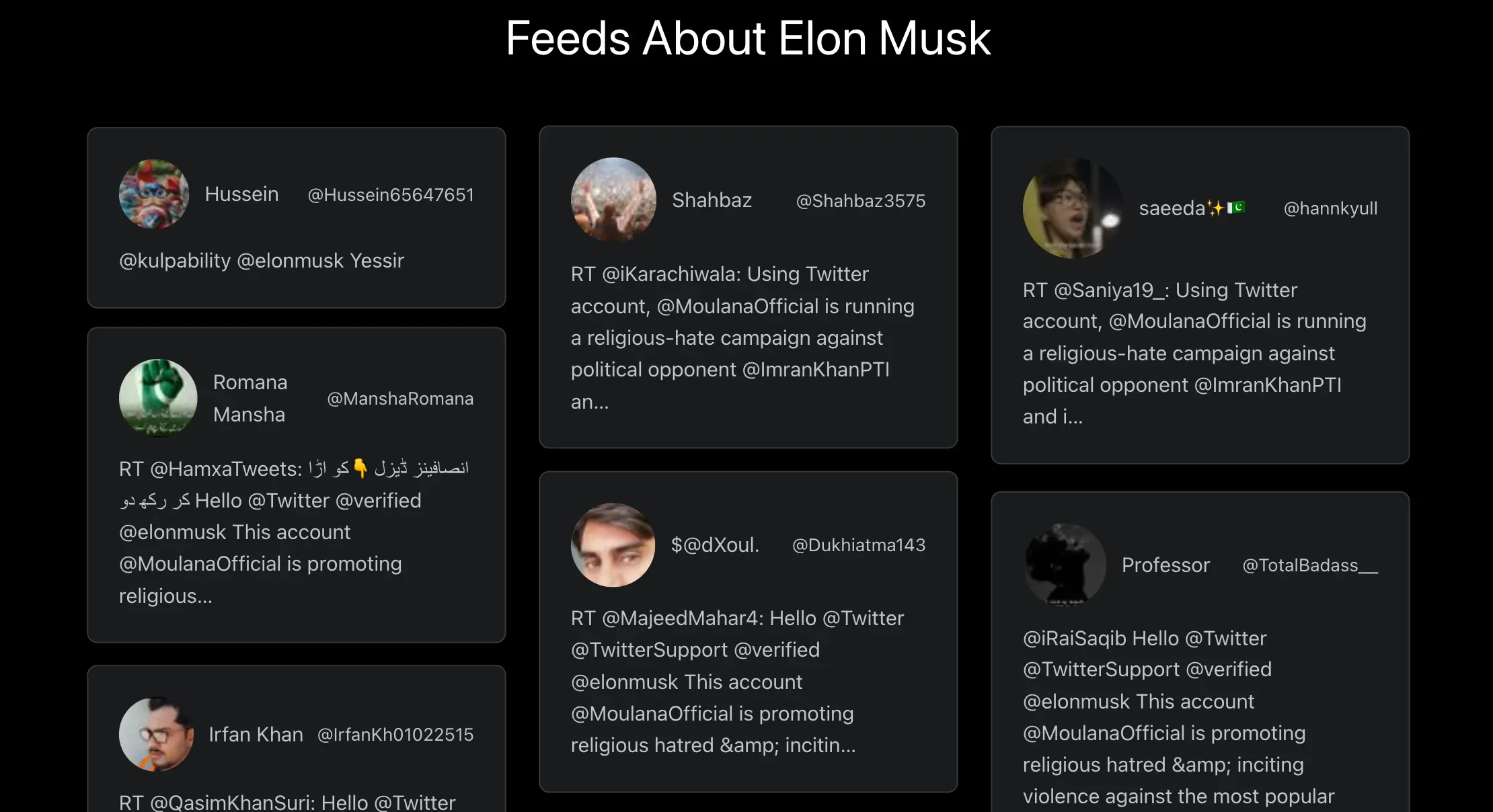Click saeeda's profile avatar

[x=1073, y=208]
